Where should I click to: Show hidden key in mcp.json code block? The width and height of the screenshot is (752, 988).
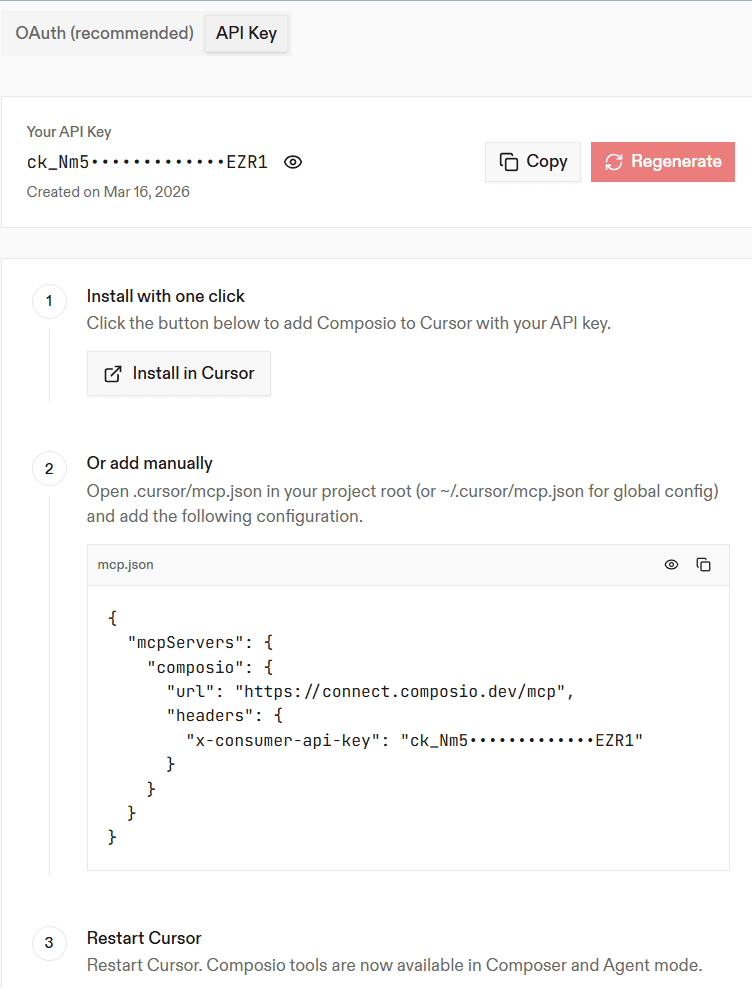[671, 565]
